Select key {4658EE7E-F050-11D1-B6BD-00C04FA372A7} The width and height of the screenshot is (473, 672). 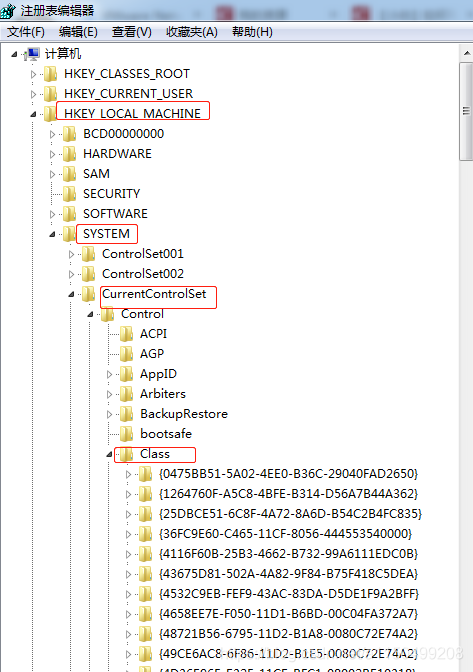tap(288, 614)
